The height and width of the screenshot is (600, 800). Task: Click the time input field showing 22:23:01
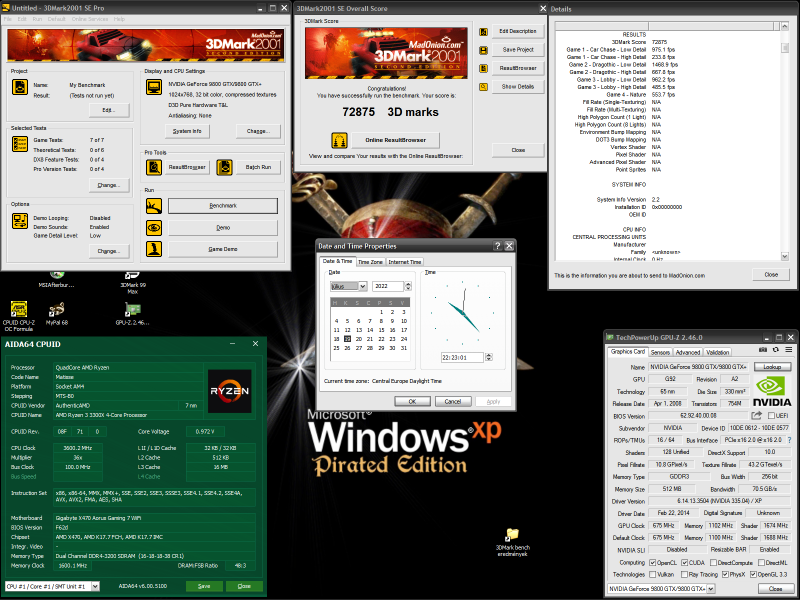pos(462,357)
